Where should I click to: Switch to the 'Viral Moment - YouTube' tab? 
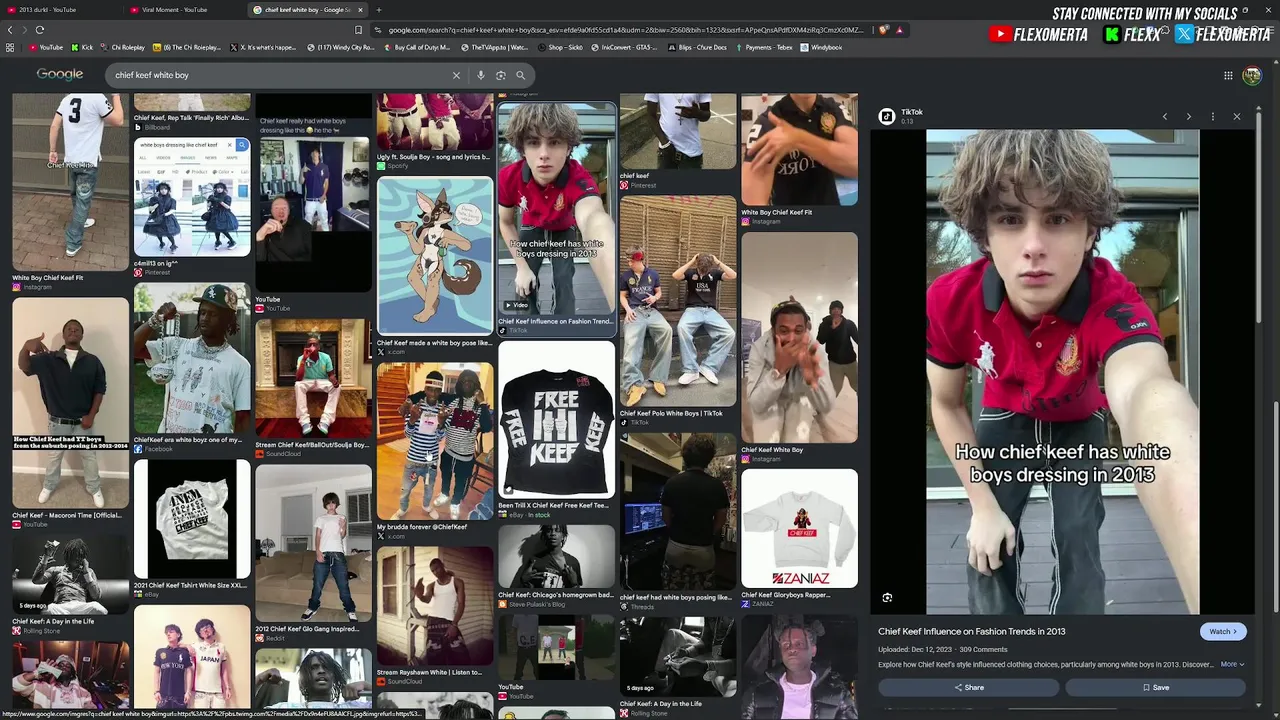tap(186, 10)
